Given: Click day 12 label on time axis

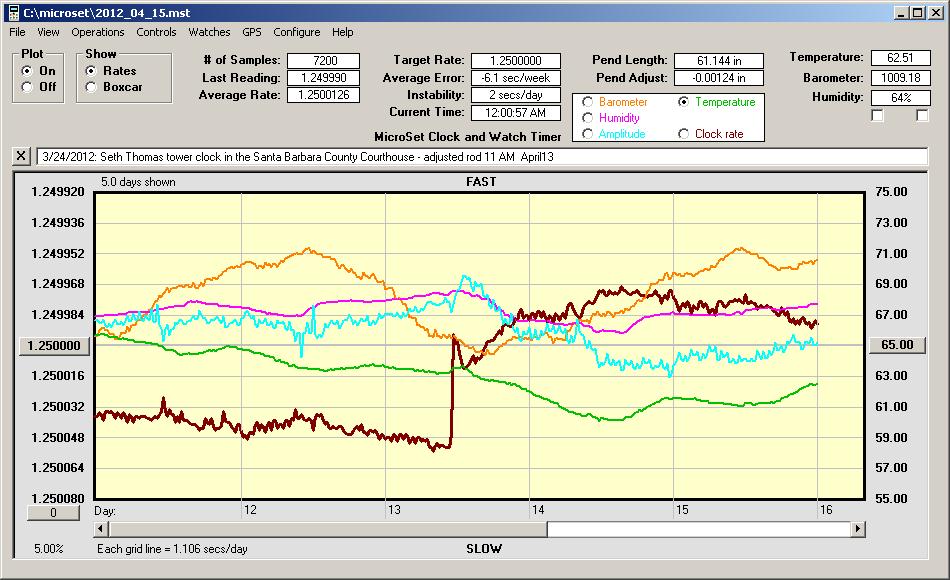Looking at the screenshot, I should (250, 510).
